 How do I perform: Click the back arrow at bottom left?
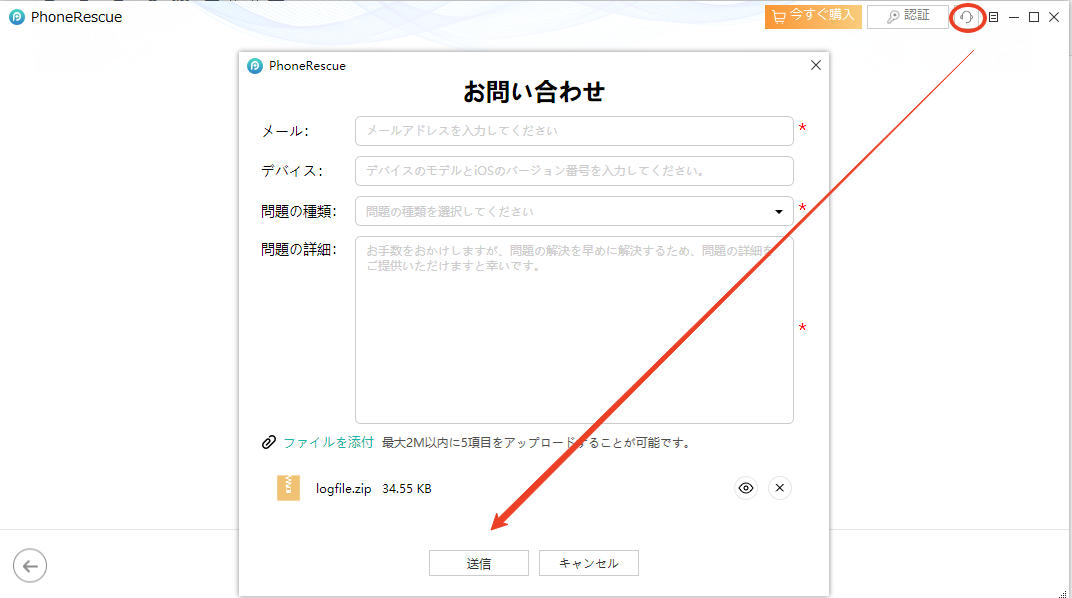(30, 565)
